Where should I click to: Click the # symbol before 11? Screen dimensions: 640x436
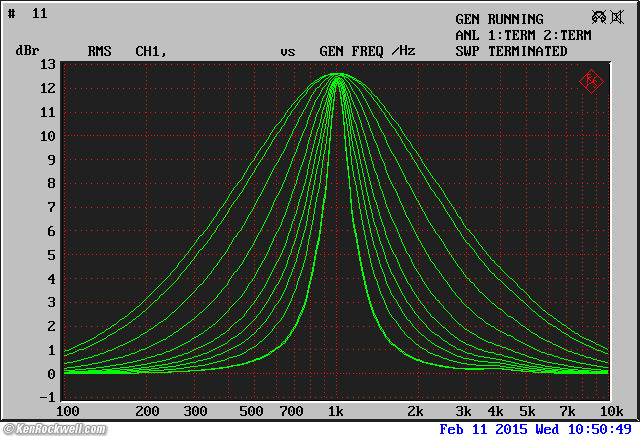11,14
